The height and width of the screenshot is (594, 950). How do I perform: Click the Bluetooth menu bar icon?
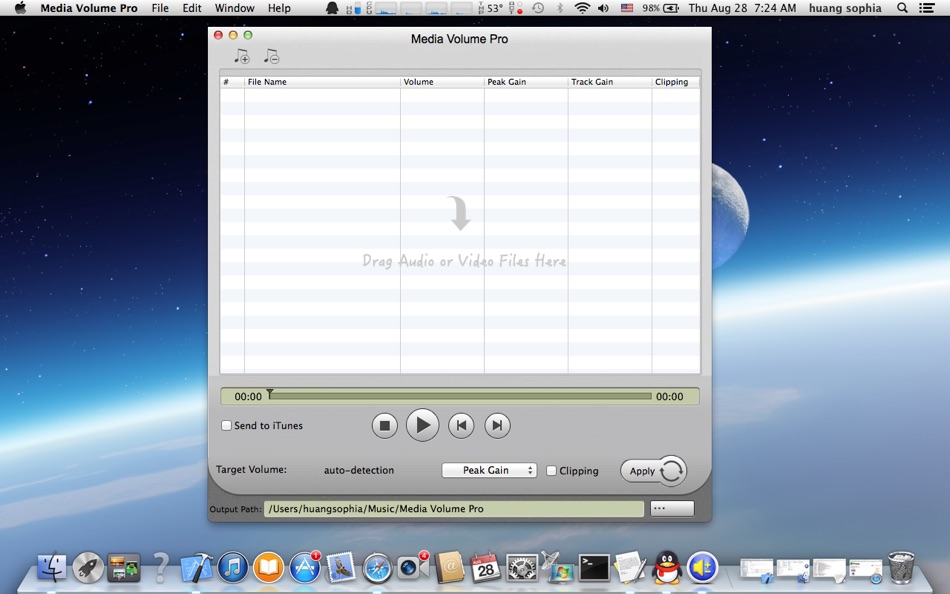point(560,8)
